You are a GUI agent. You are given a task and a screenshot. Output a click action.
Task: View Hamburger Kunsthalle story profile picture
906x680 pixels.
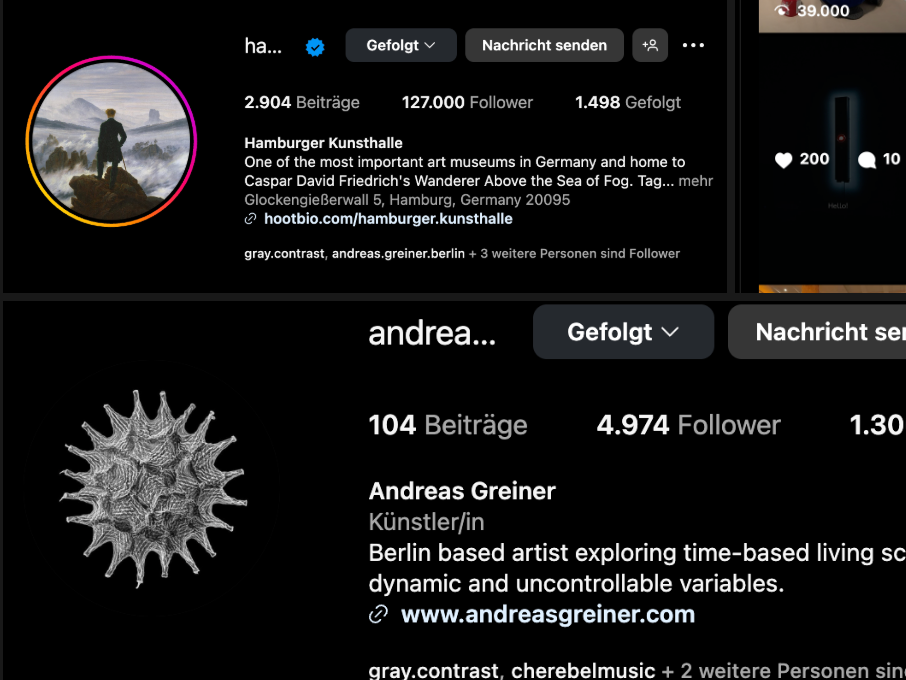(x=112, y=141)
